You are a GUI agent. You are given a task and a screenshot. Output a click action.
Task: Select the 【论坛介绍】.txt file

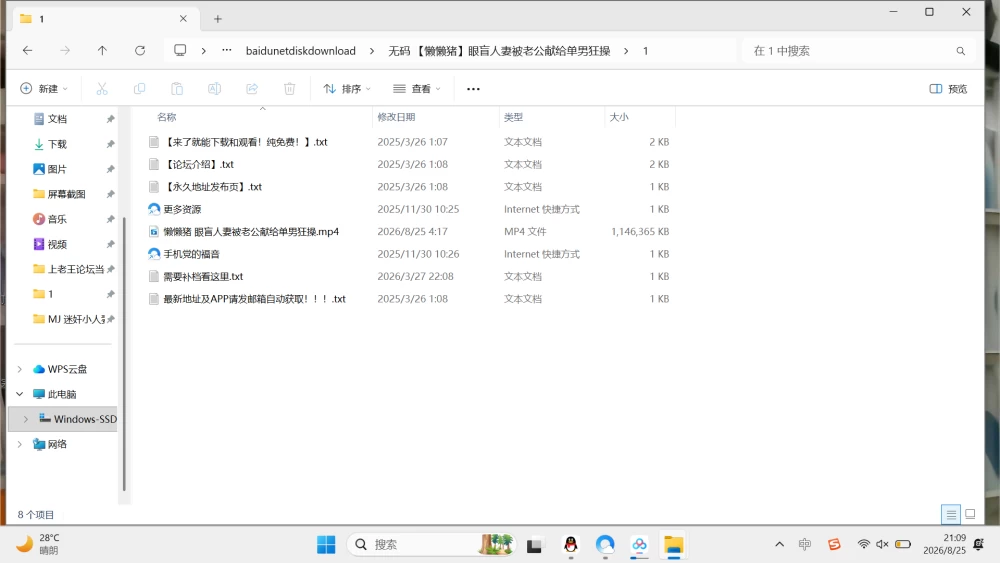(x=200, y=165)
